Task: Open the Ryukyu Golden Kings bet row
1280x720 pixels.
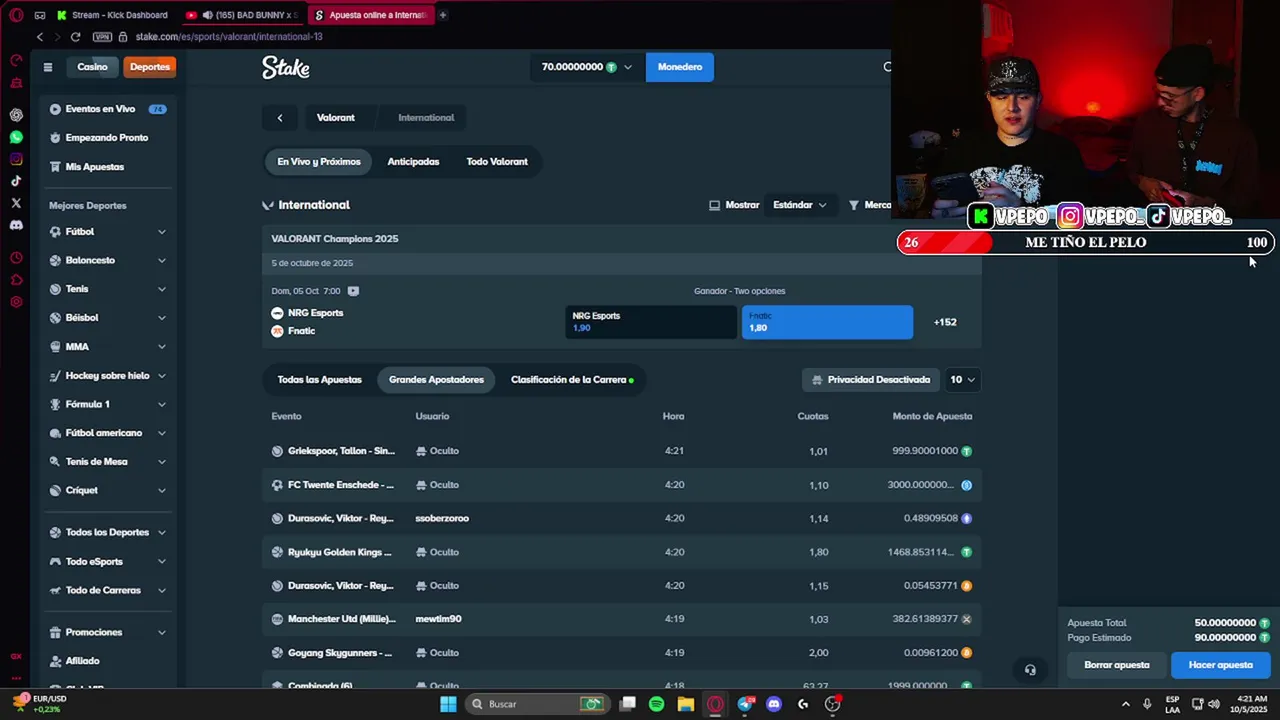Action: [x=622, y=552]
